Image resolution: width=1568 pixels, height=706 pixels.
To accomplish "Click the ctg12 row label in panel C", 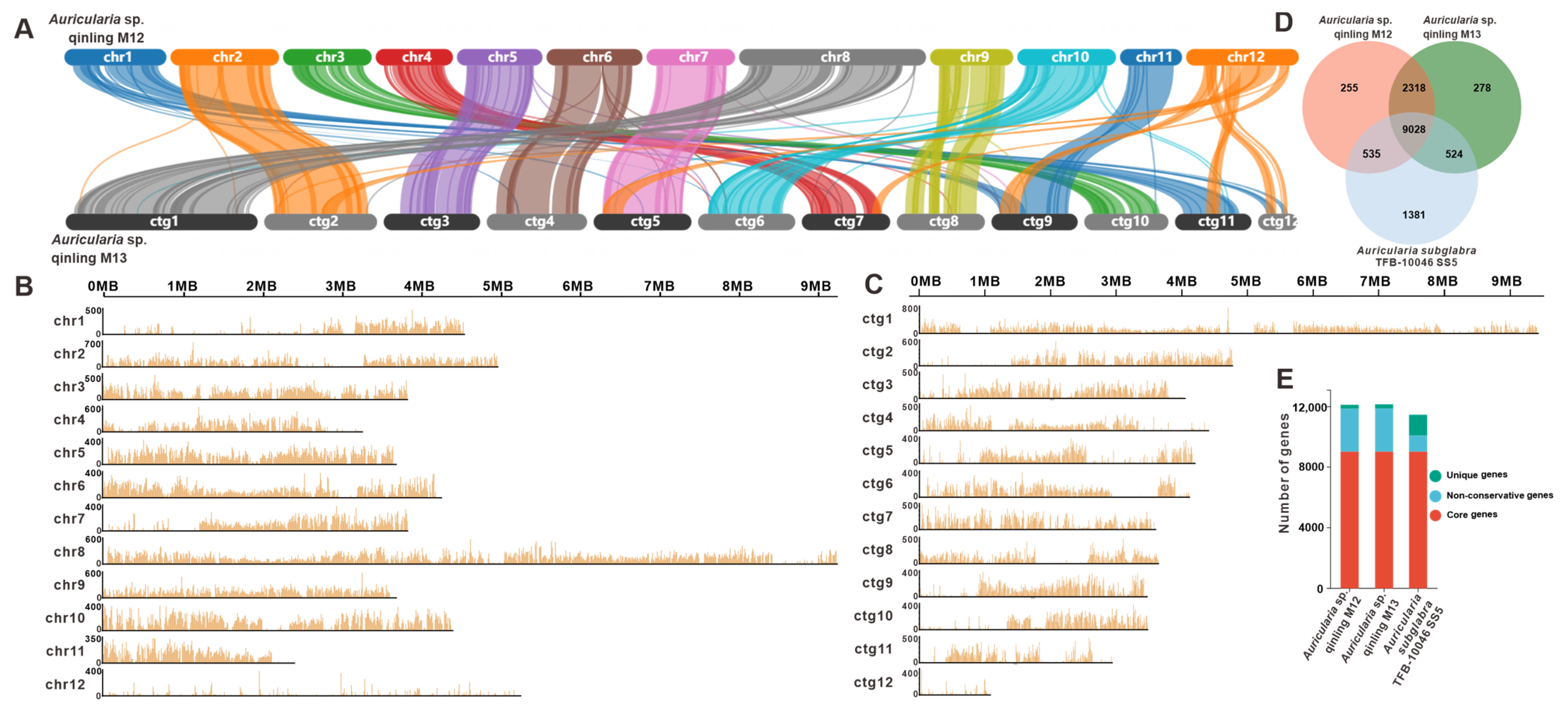I will click(873, 682).
